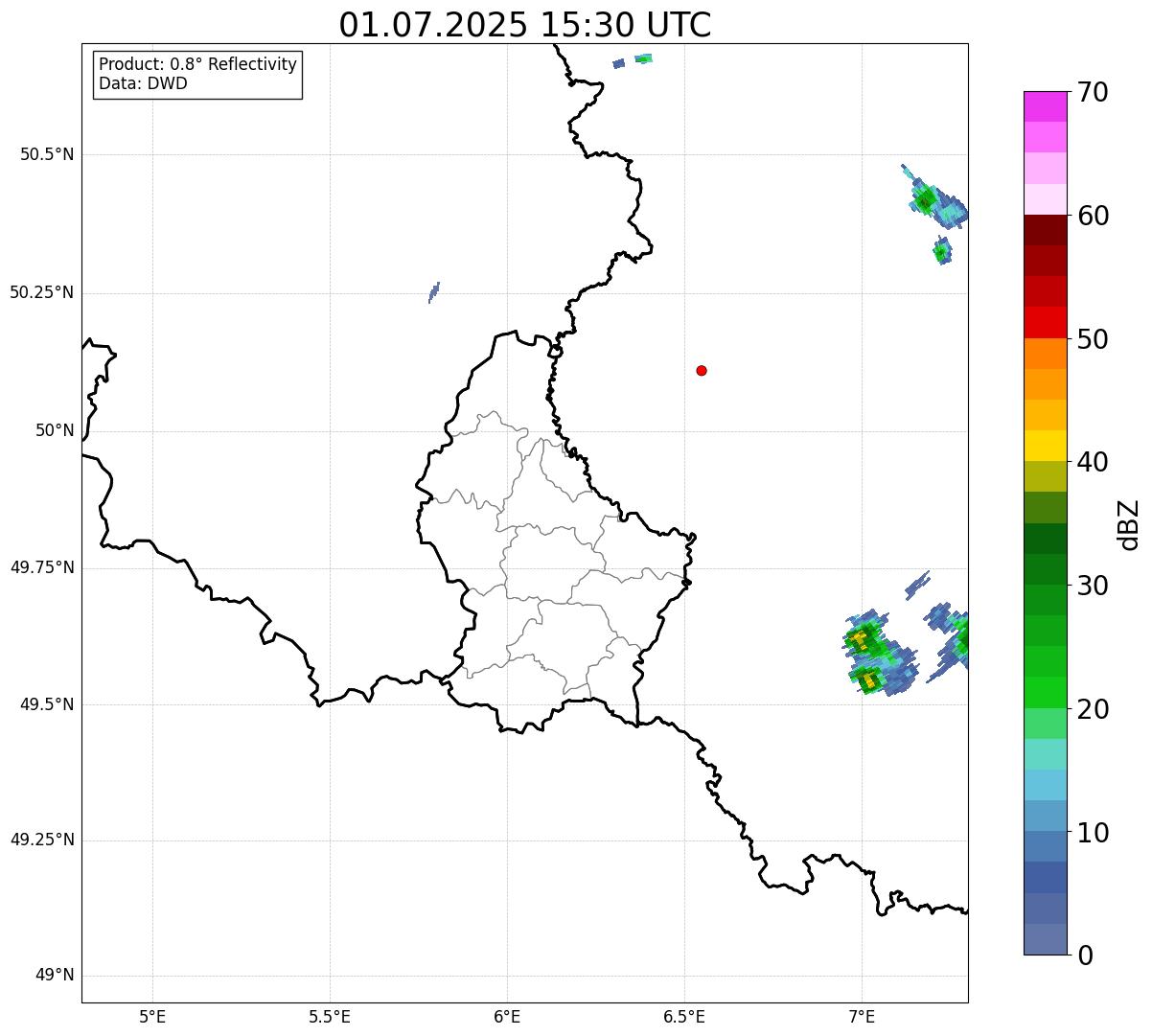This screenshot has width=1152, height=1036.
Task: Click the dBZ colorbar label
Action: click(x=1129, y=524)
